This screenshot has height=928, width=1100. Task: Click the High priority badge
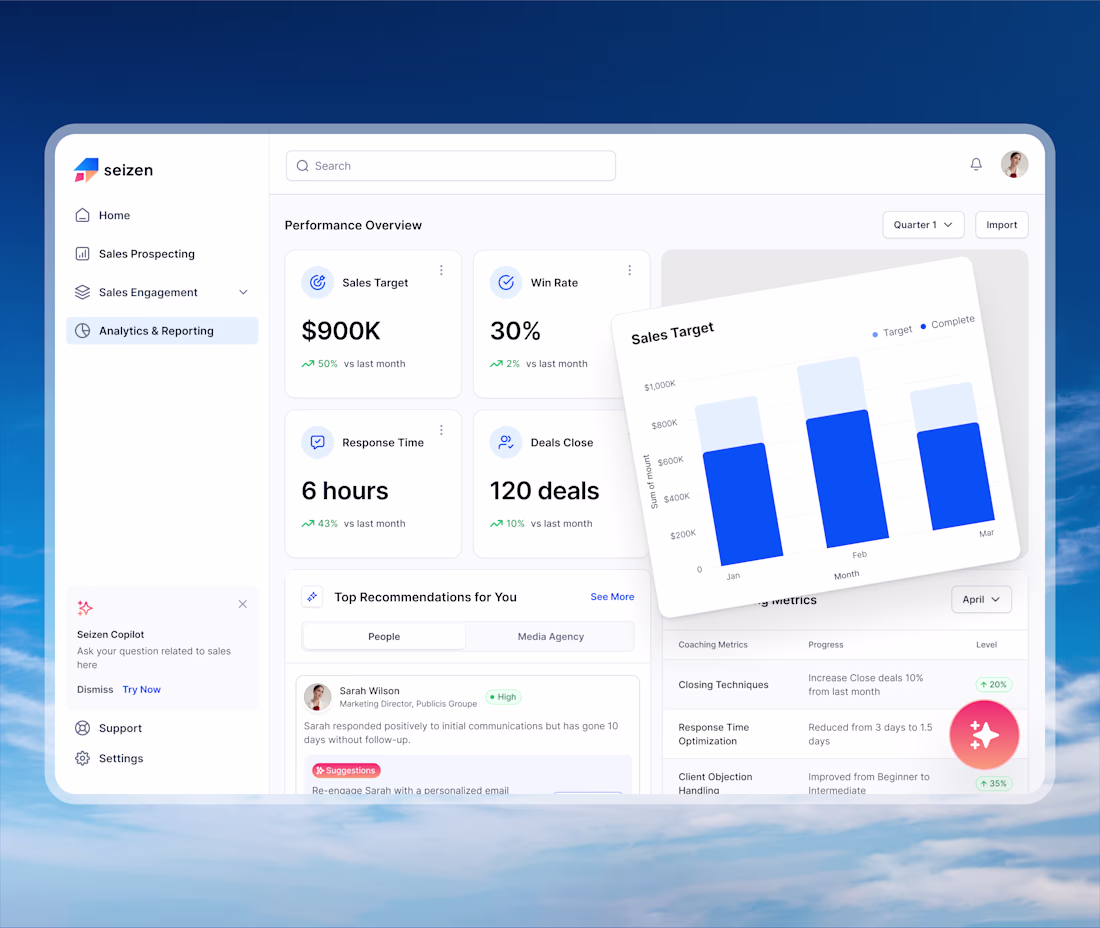click(504, 697)
